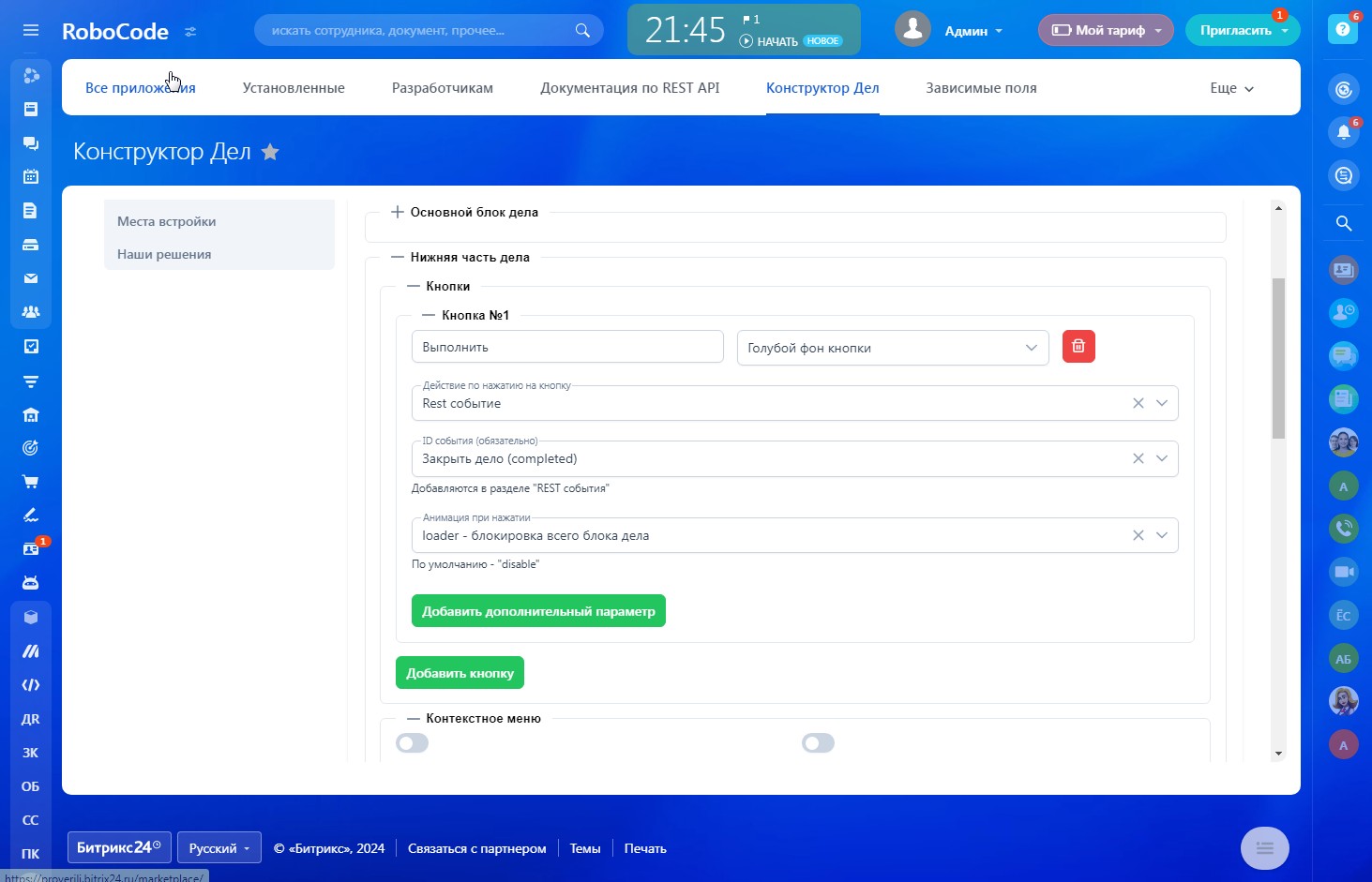Switch to the Конструктор Дел tab

822,88
